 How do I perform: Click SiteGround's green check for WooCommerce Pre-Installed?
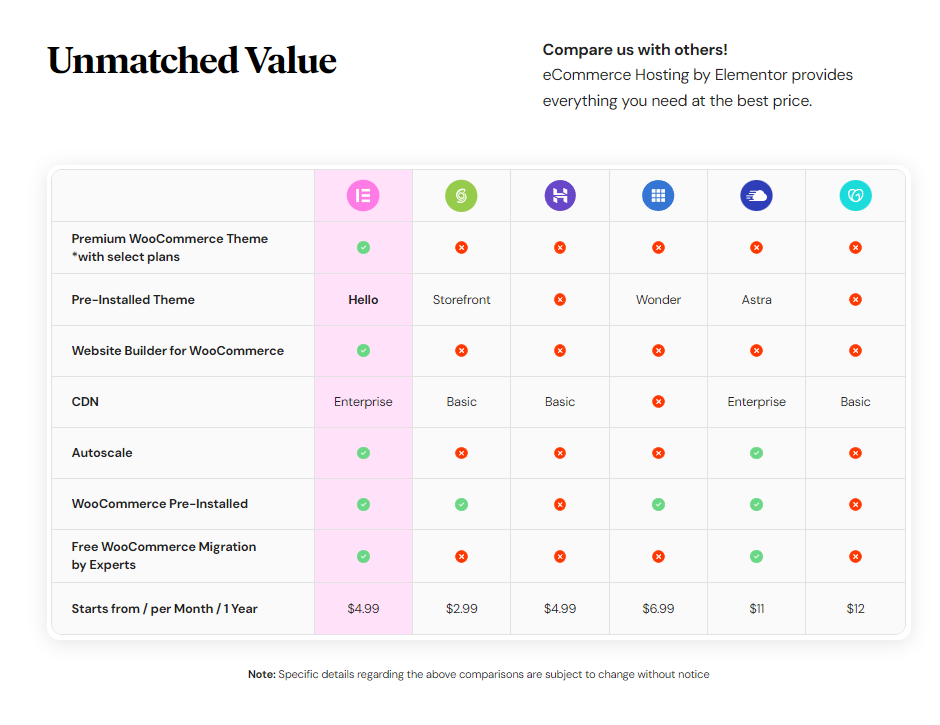[461, 504]
